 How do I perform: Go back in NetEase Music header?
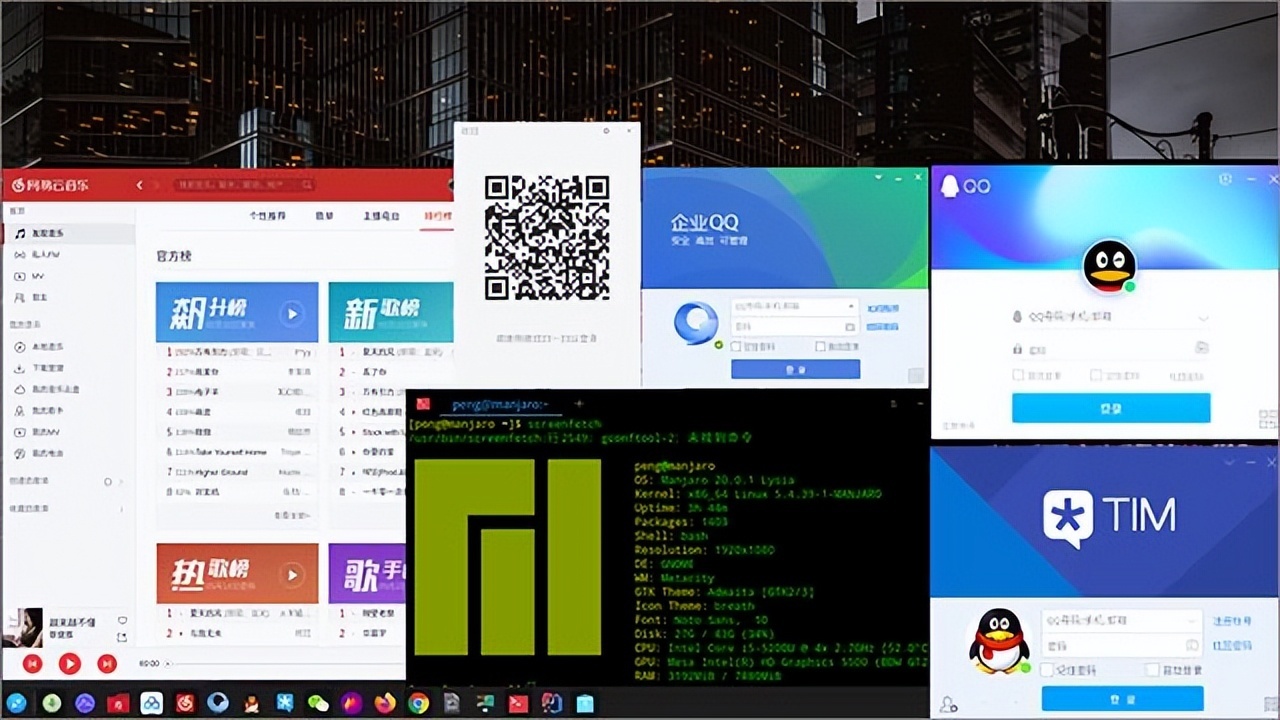[x=140, y=185]
